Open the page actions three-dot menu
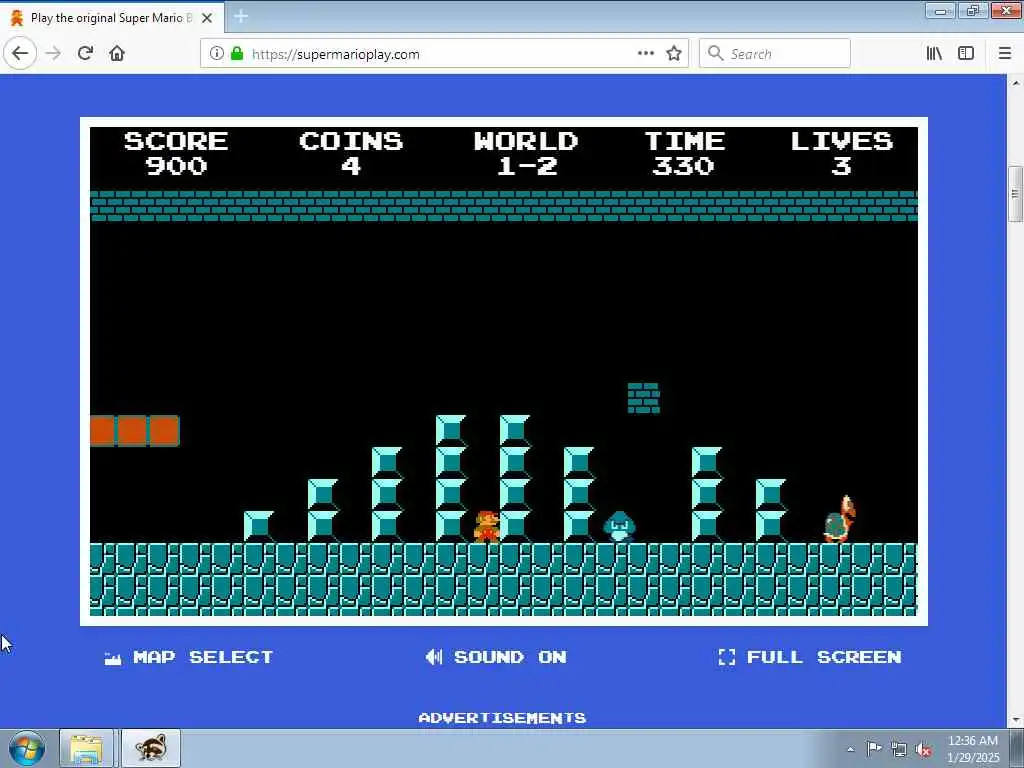The height and width of the screenshot is (768, 1024). pos(646,54)
